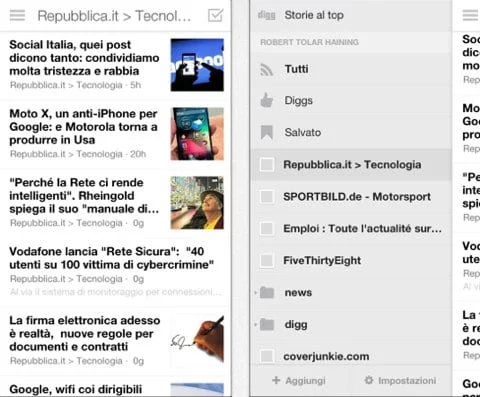Screen dimensions: 480x397
Task: Click the feed square next to Repubblica.it > Tecnologia
Action: click(x=267, y=164)
